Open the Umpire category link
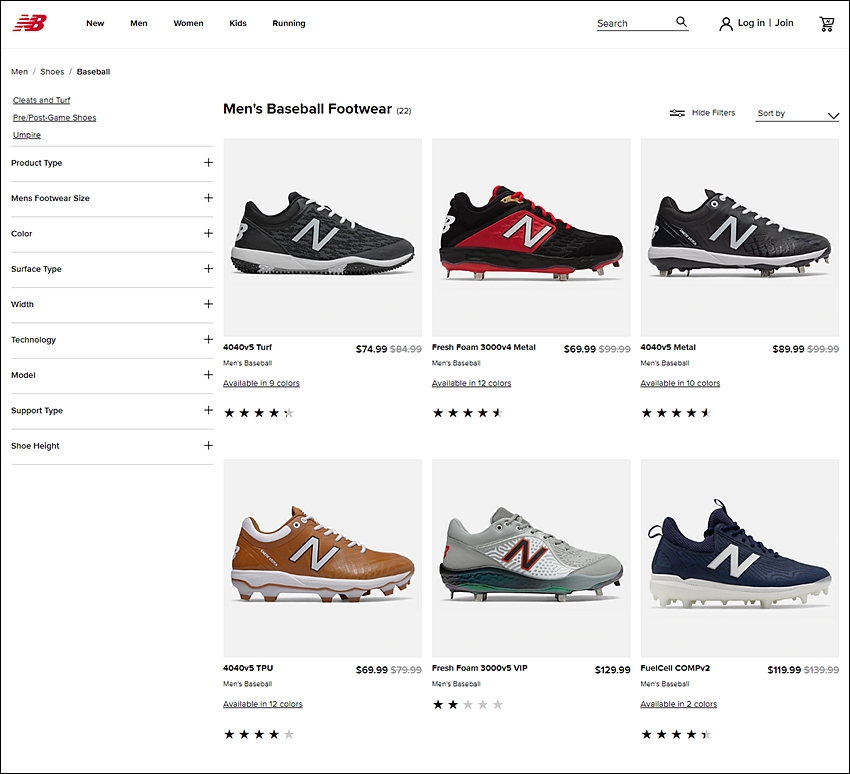 tap(27, 135)
